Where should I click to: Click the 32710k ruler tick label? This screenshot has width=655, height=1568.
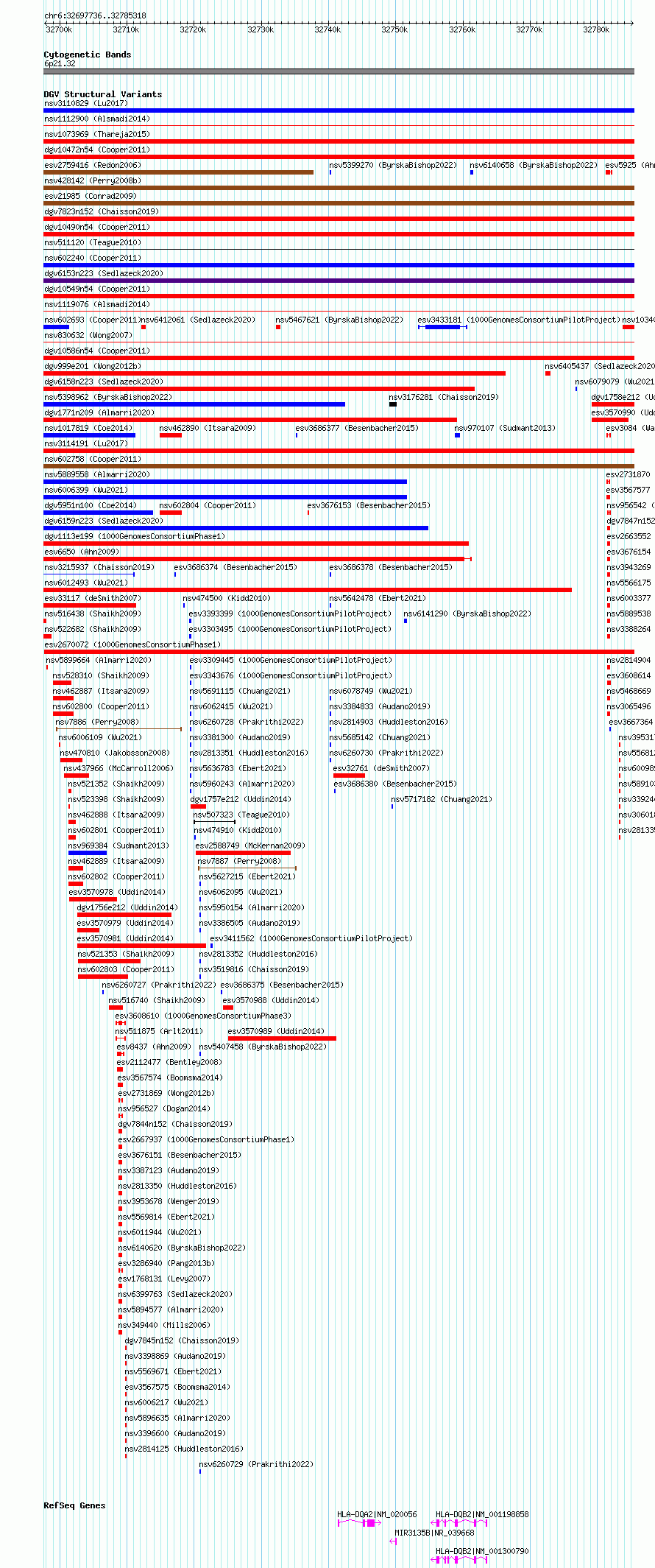coord(126,29)
